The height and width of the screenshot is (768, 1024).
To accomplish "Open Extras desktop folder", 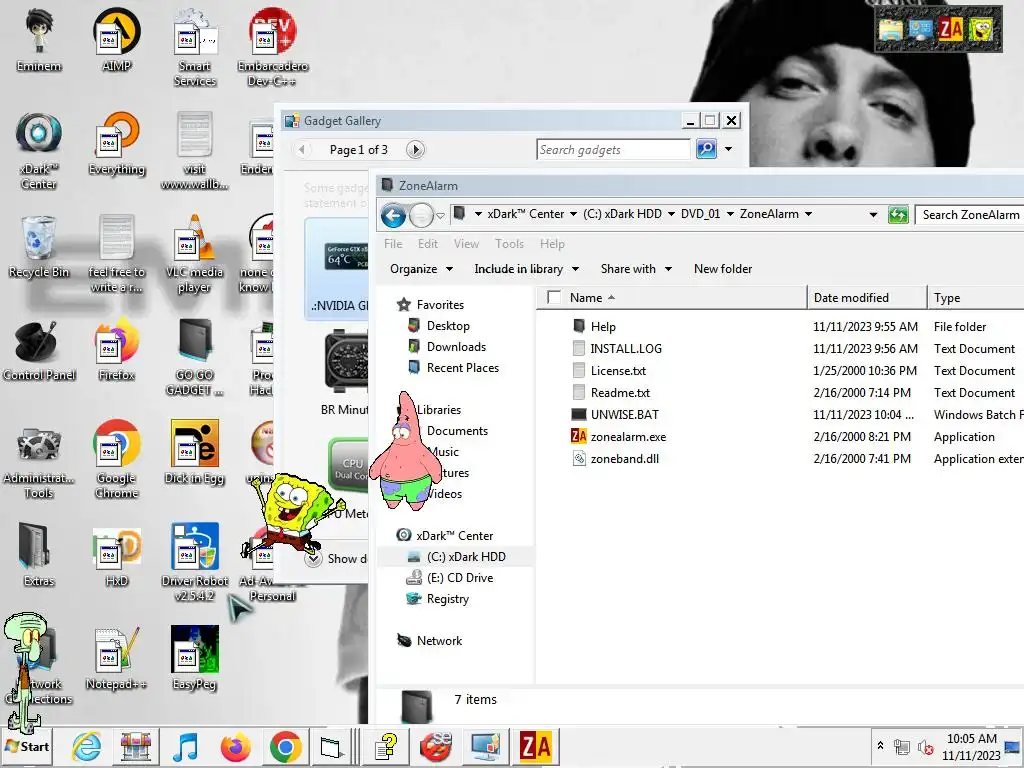I will (39, 556).
